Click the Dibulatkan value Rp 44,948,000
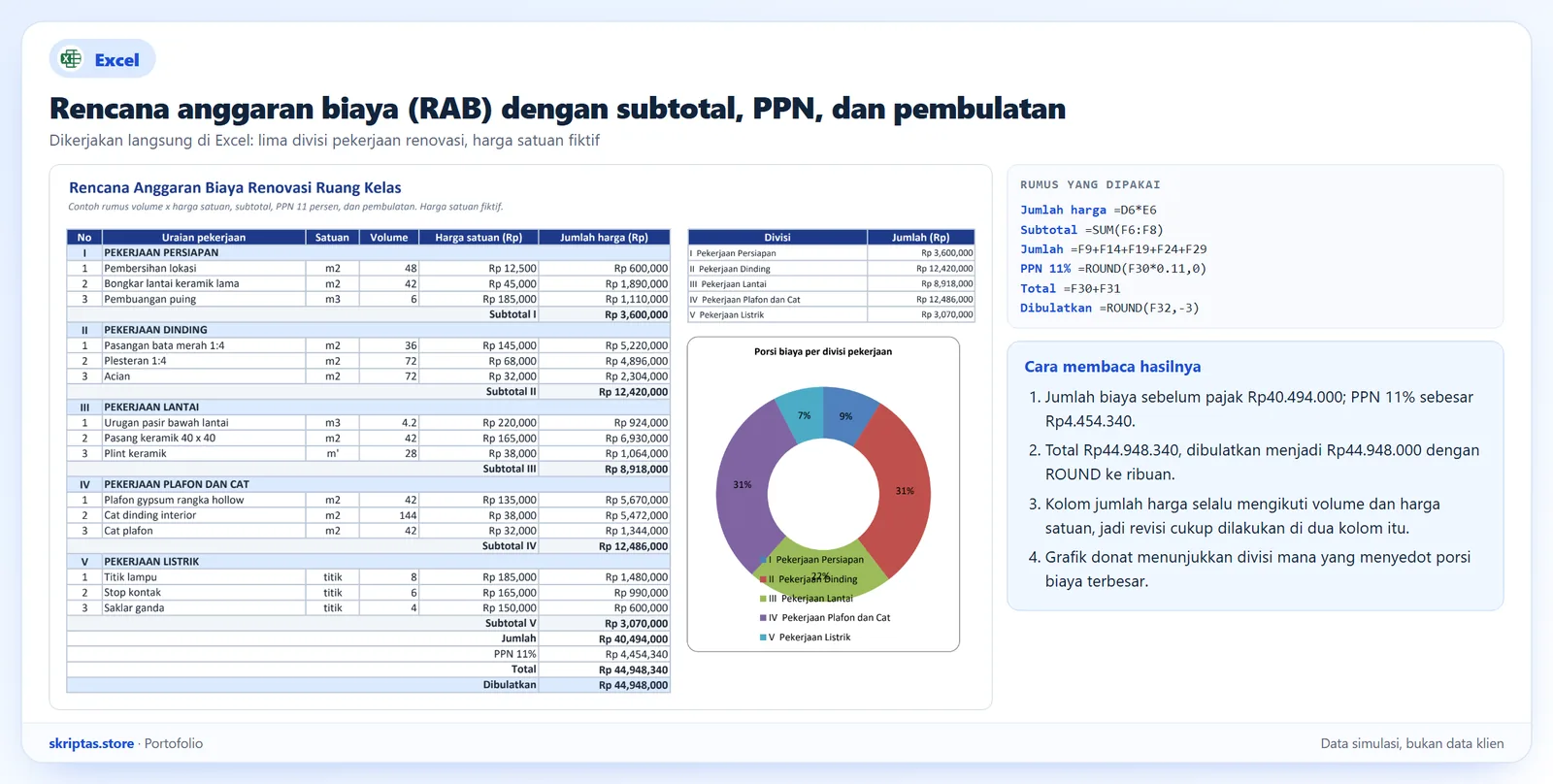 633,685
